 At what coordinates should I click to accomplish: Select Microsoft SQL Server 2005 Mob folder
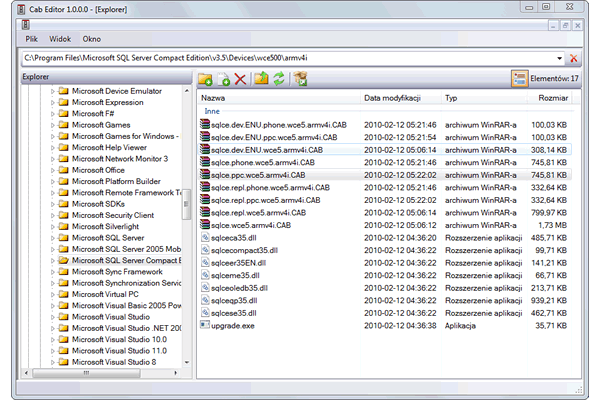126,249
